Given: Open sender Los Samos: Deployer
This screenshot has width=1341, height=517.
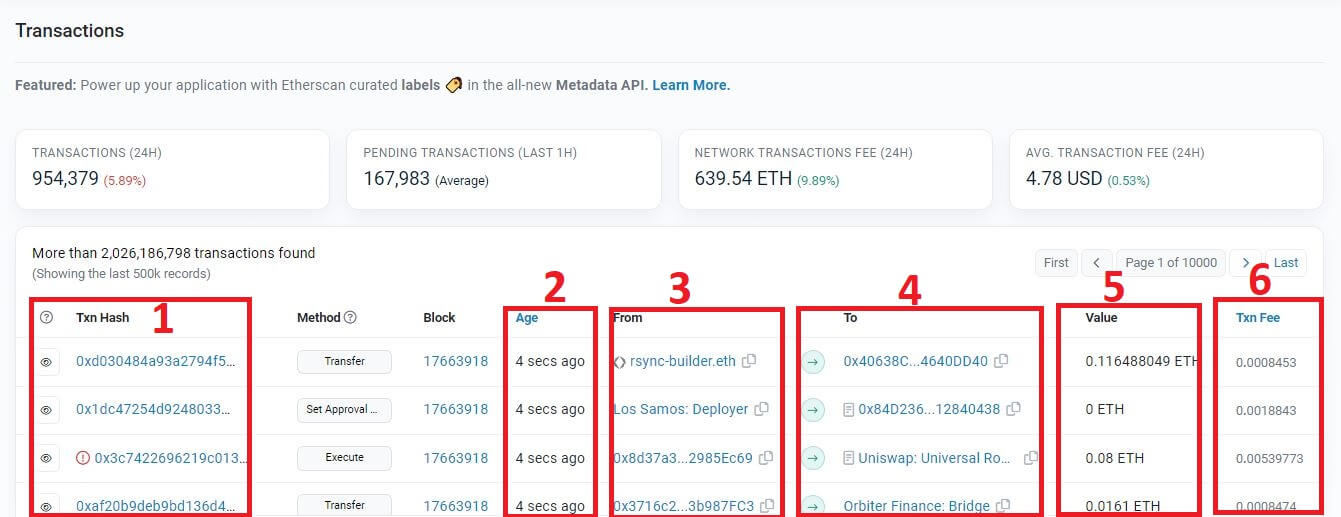Looking at the screenshot, I should pyautogui.click(x=681, y=409).
